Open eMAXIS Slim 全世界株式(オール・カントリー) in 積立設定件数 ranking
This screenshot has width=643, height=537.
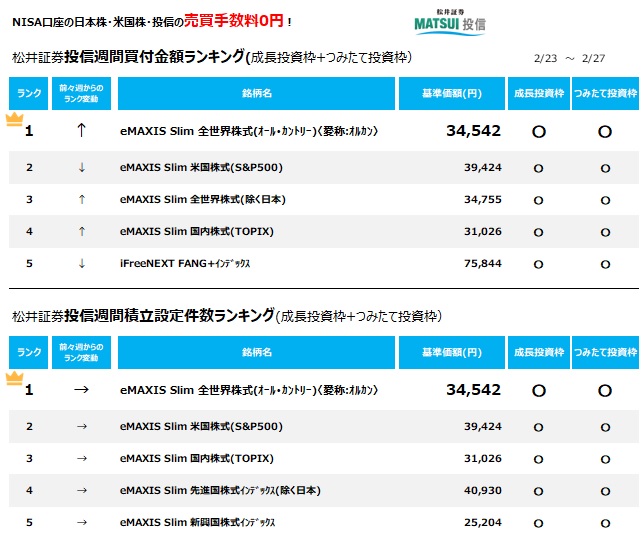tap(249, 390)
